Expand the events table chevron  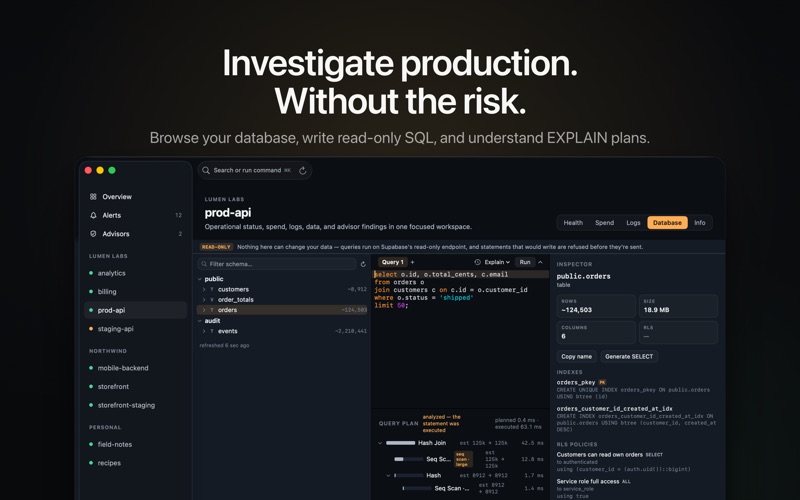(x=204, y=331)
